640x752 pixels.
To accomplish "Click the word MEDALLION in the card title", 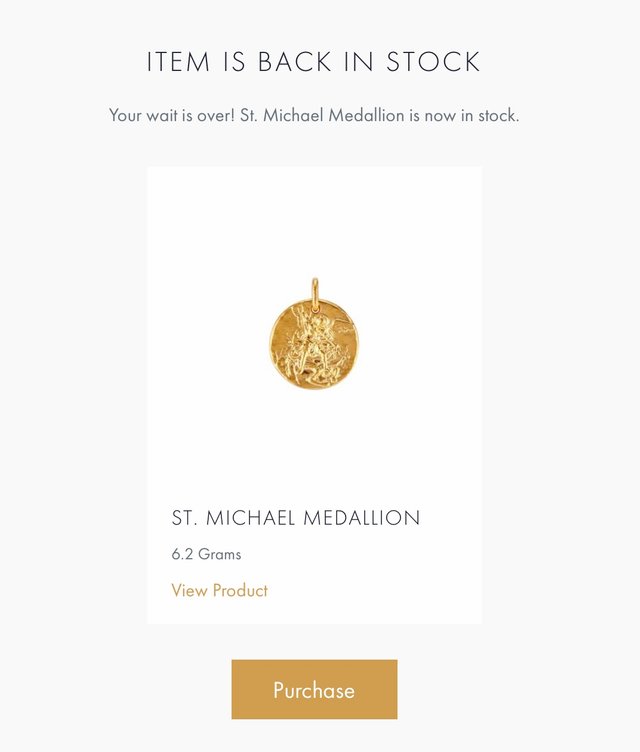I will [362, 518].
